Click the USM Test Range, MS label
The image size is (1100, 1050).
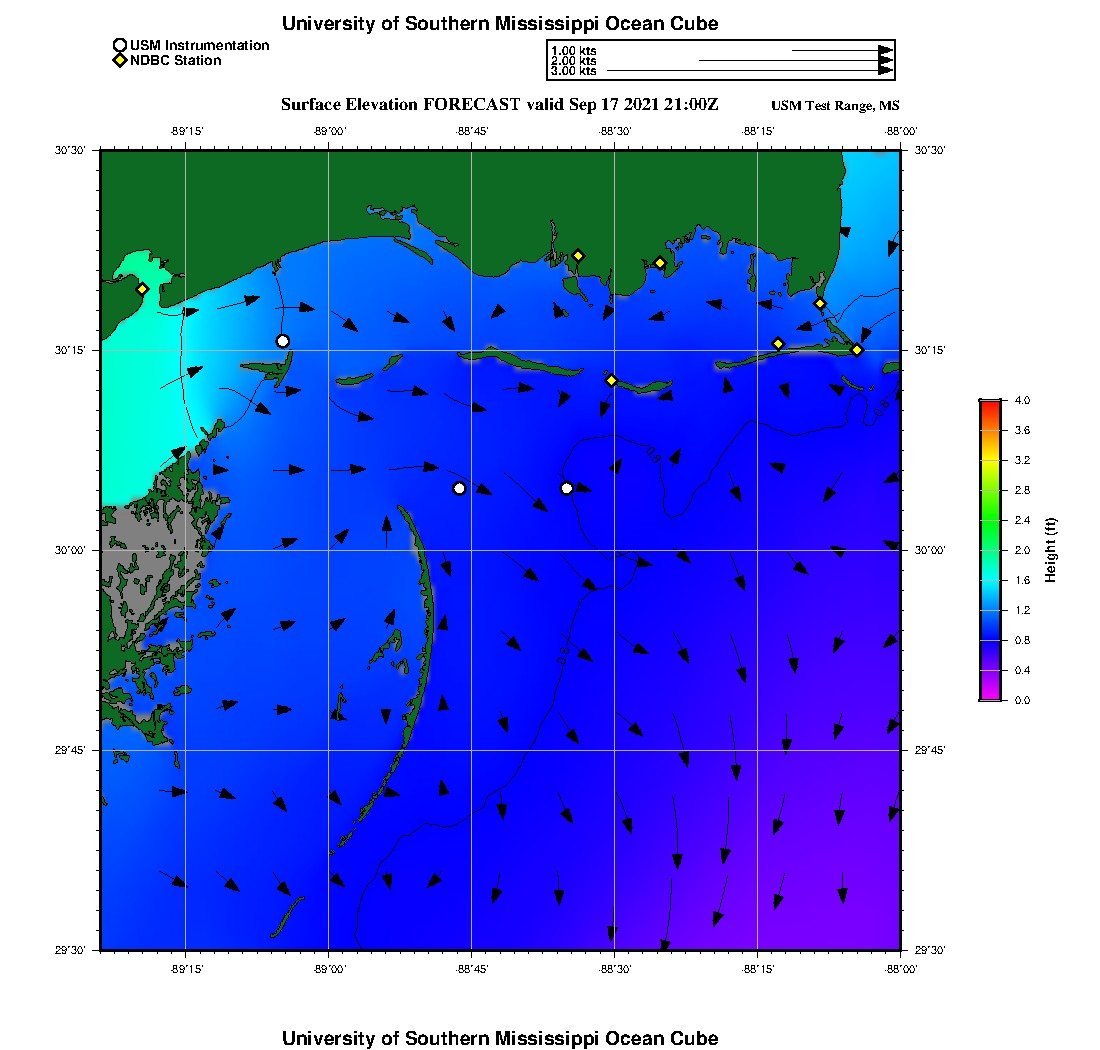tap(835, 105)
